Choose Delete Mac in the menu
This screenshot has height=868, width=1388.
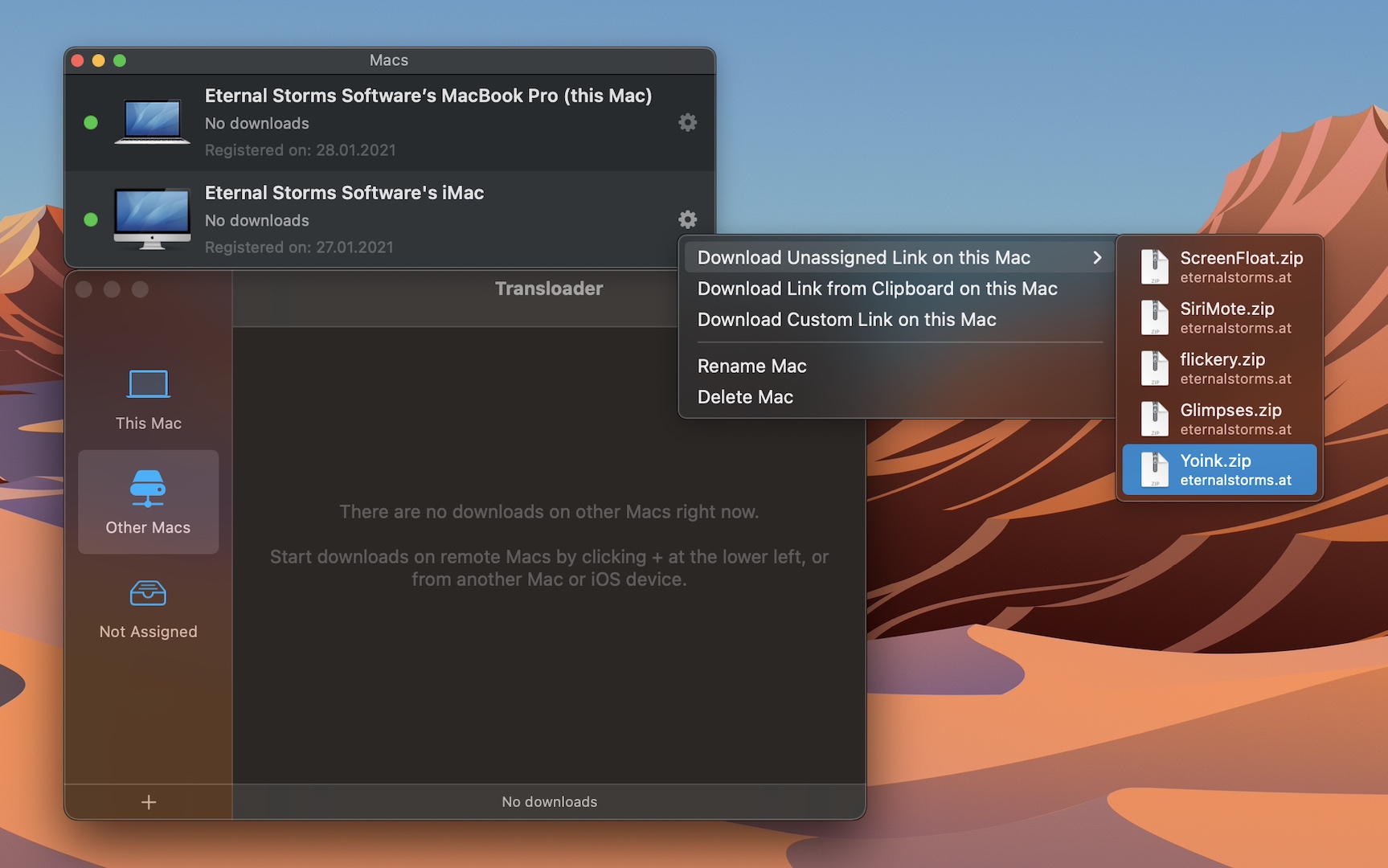coord(745,396)
